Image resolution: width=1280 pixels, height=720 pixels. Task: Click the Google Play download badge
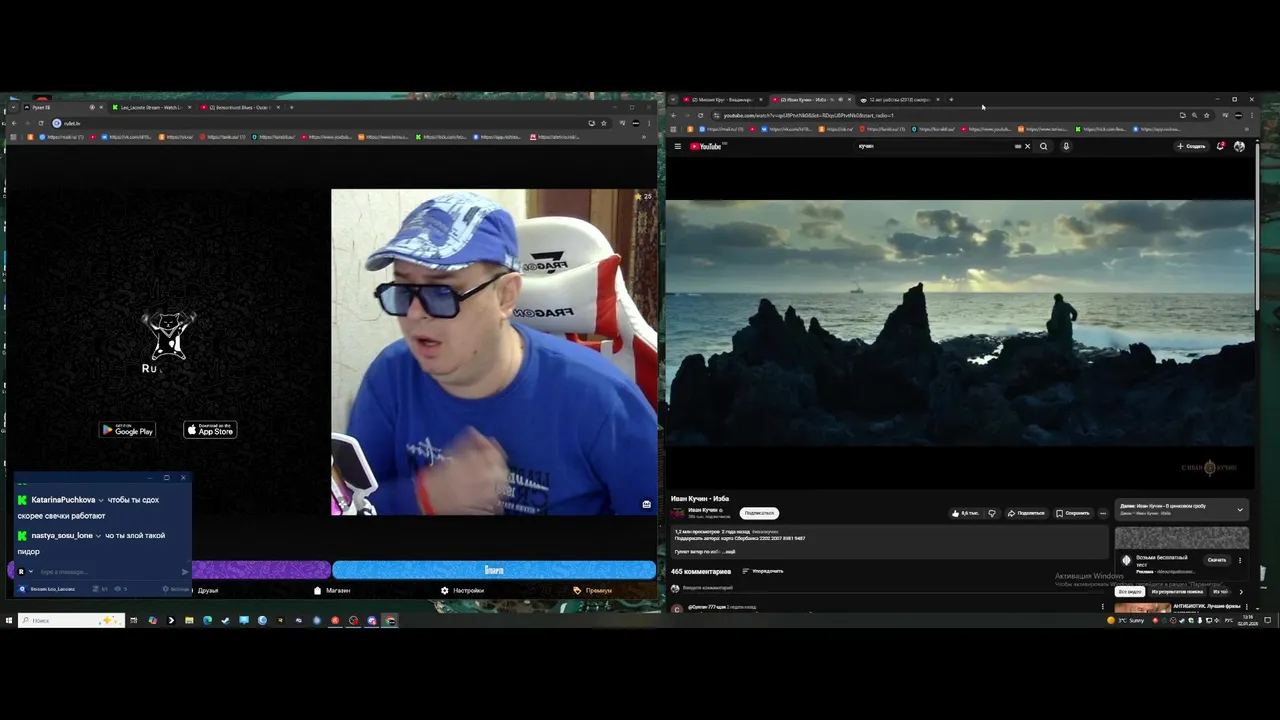click(x=127, y=430)
